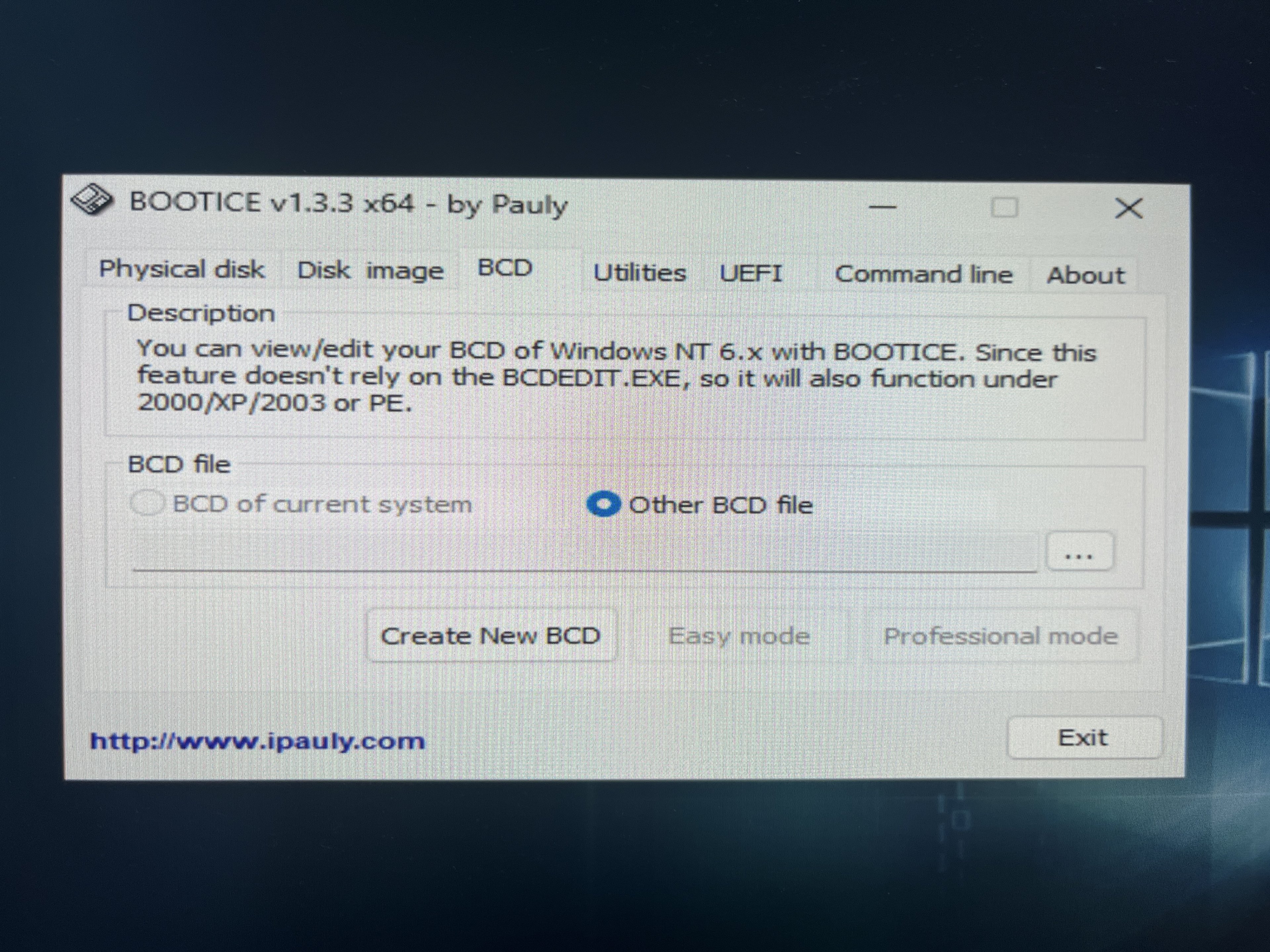1270x952 pixels.
Task: Close the BOOTICE window
Action: point(1128,208)
